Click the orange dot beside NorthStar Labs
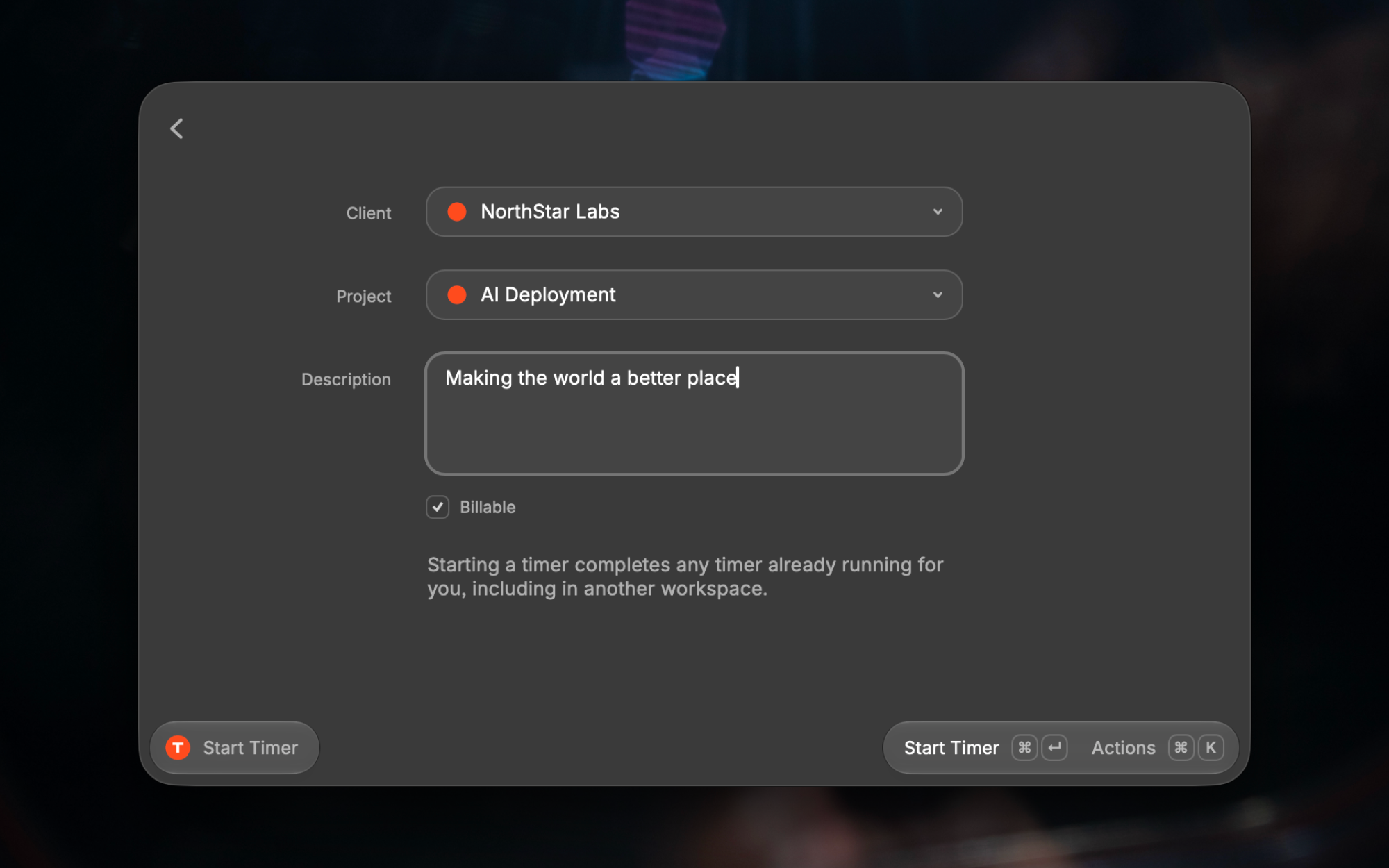This screenshot has height=868, width=1389. (457, 212)
